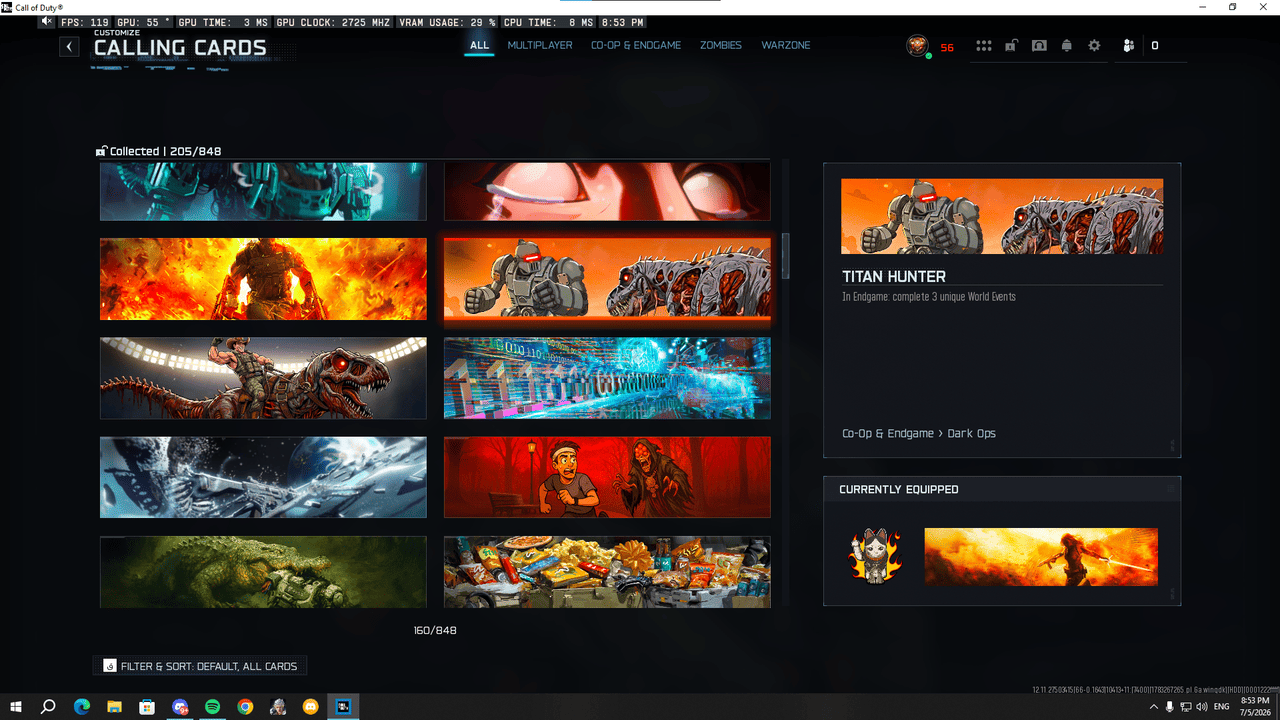Go back using the left chevron button
This screenshot has width=1280, height=720.
pos(69,46)
